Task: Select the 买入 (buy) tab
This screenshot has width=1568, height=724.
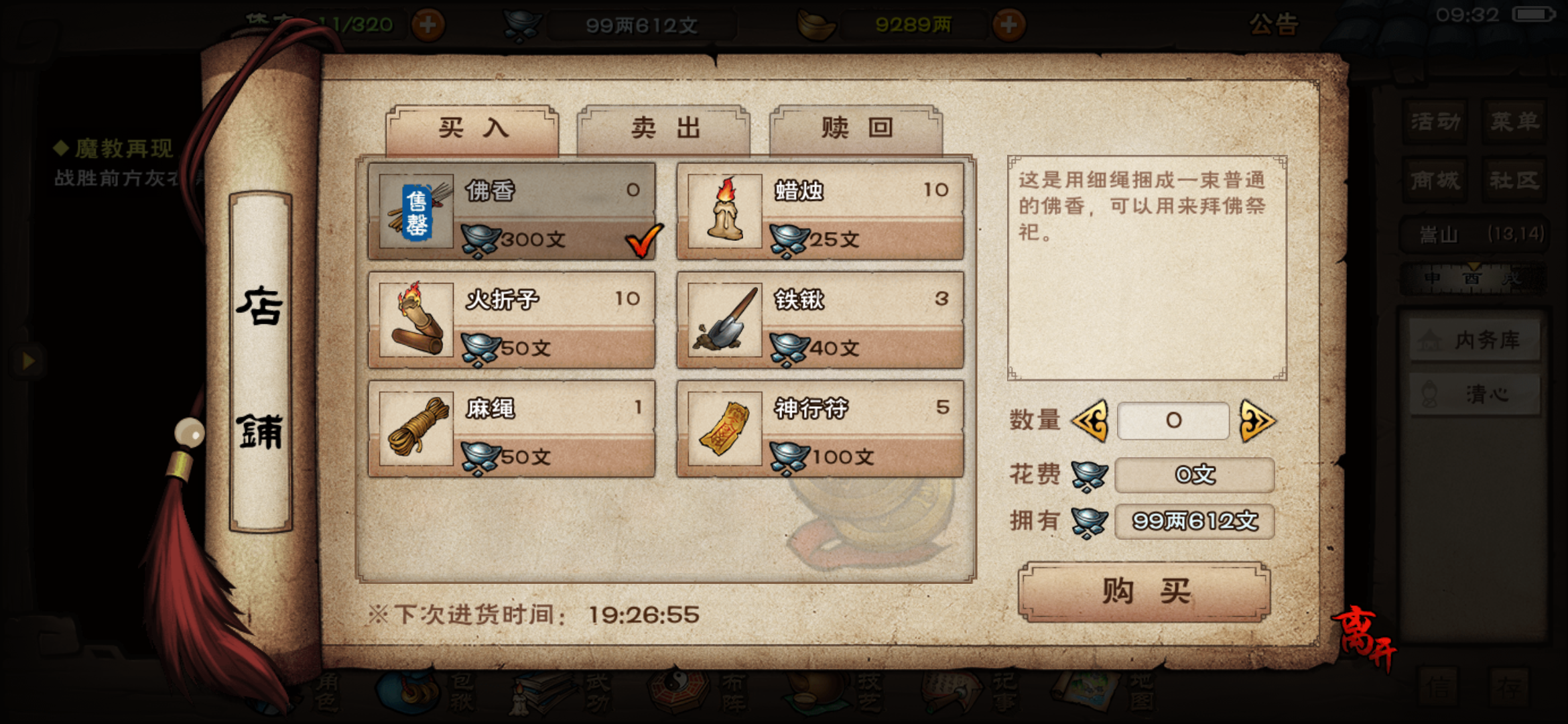Action: pos(472,128)
